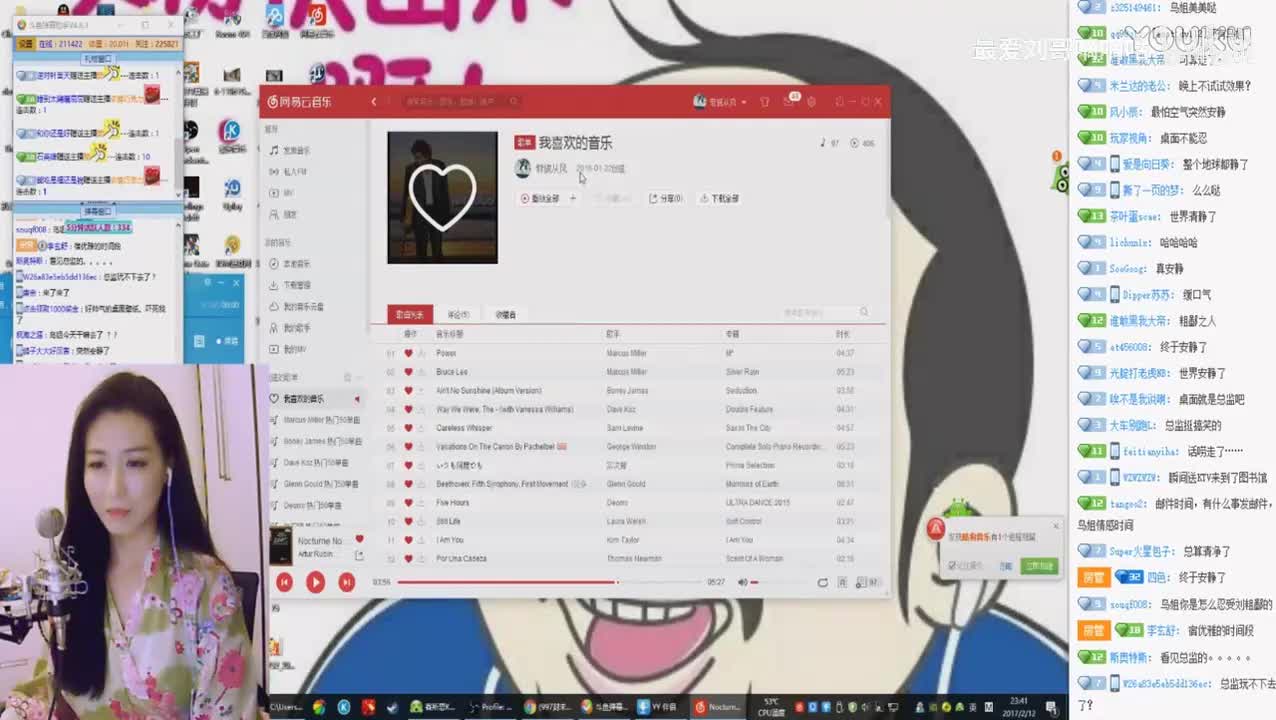The height and width of the screenshot is (720, 1276).
Task: Unlike the song Five Hours
Action: [x=408, y=503]
